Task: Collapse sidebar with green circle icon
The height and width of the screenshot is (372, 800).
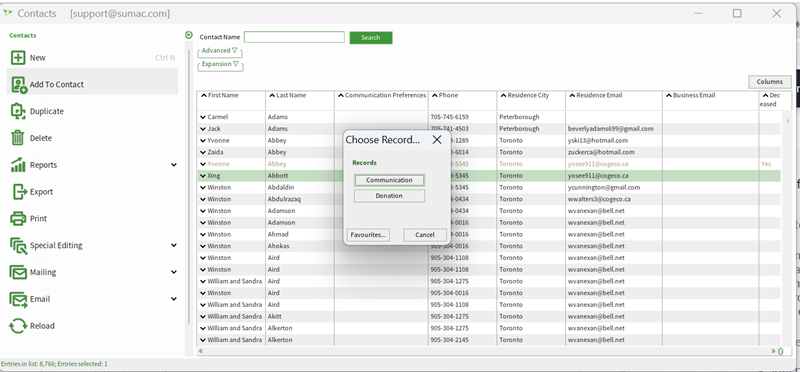Action: tap(189, 35)
